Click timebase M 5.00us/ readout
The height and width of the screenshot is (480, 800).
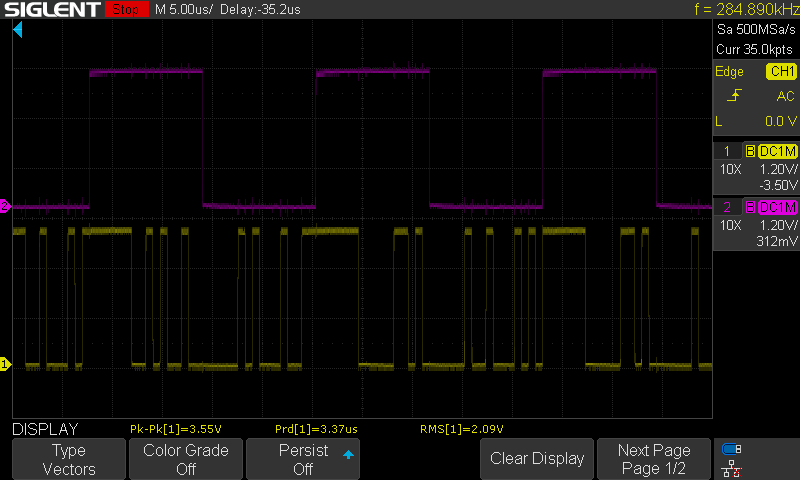pos(184,9)
